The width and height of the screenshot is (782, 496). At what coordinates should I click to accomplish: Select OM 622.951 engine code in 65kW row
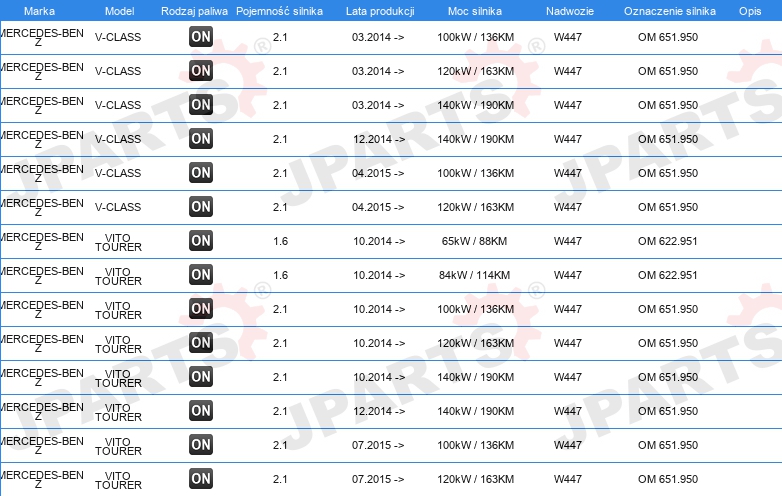click(668, 241)
